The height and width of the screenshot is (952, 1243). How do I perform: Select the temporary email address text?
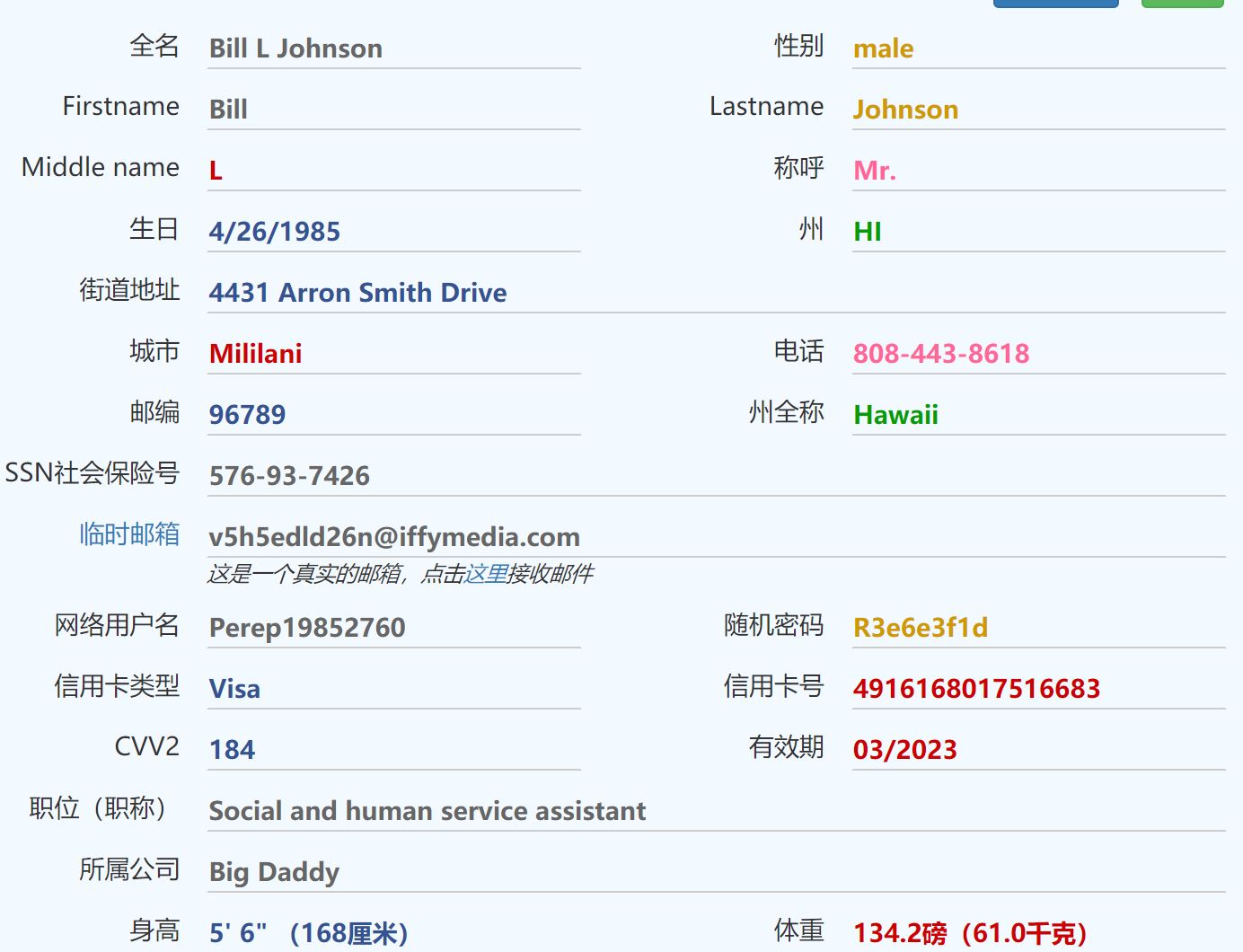(394, 537)
